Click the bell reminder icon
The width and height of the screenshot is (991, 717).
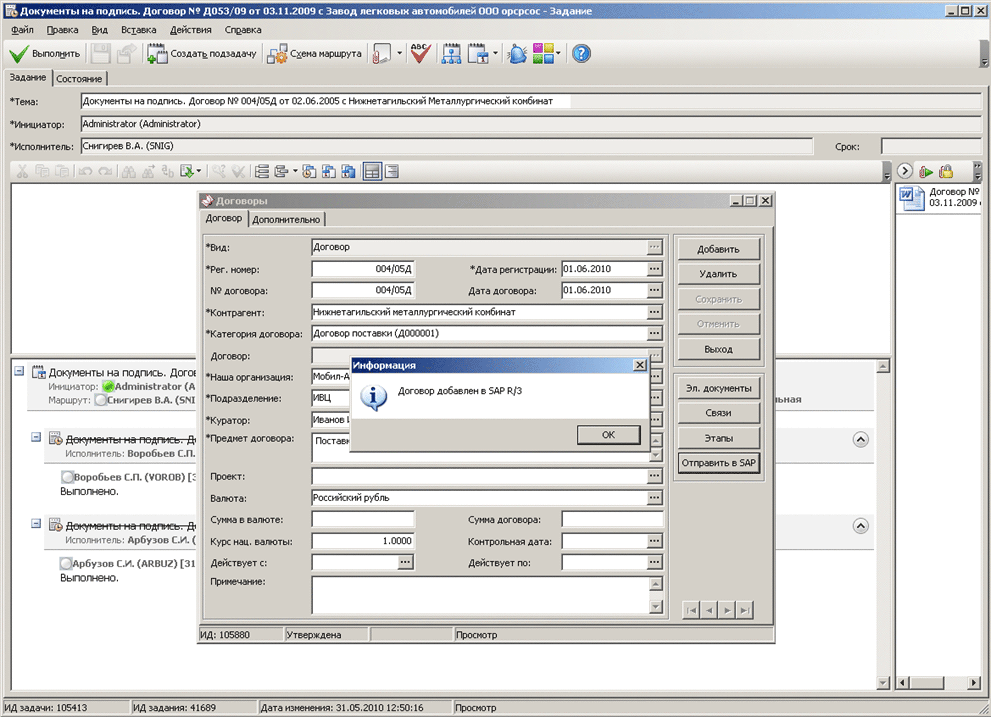(x=518, y=54)
